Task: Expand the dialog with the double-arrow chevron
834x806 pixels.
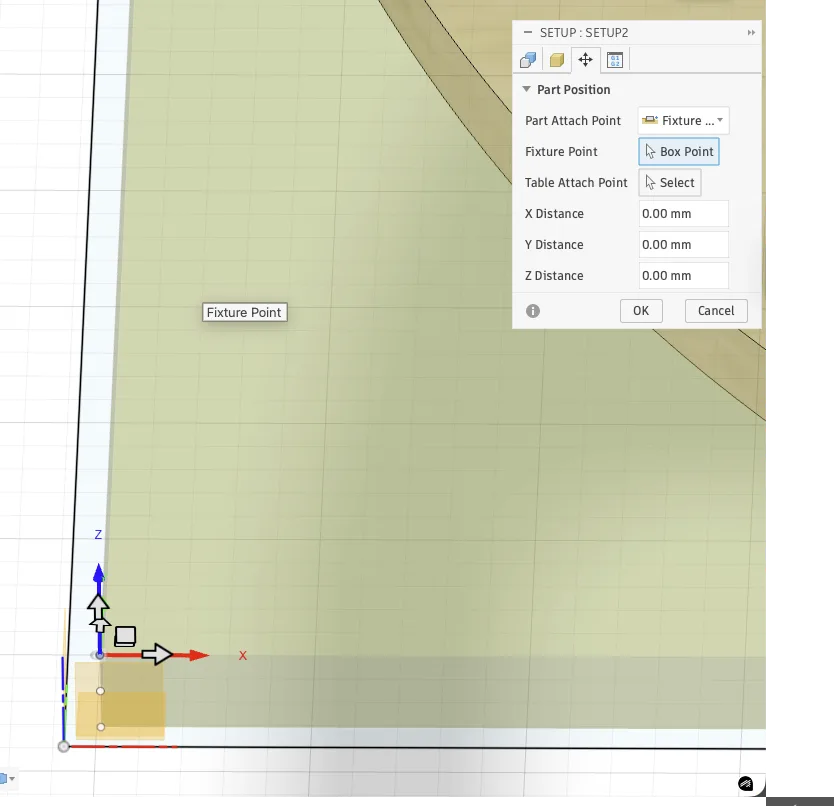Action: tap(750, 32)
